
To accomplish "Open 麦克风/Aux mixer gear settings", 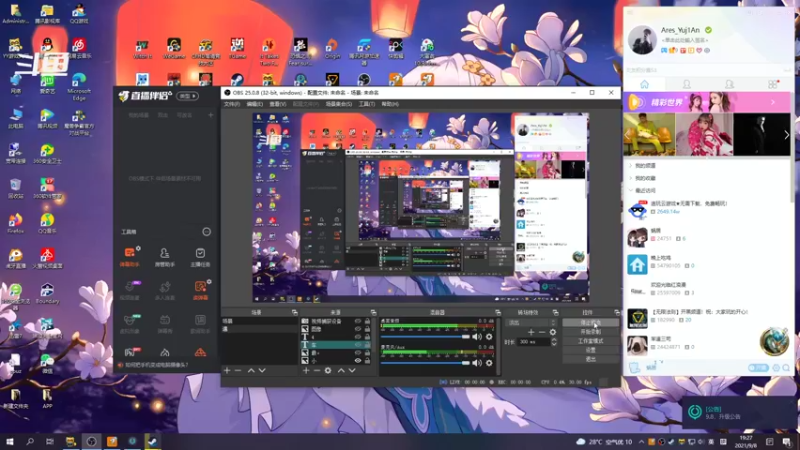I will [x=489, y=363].
